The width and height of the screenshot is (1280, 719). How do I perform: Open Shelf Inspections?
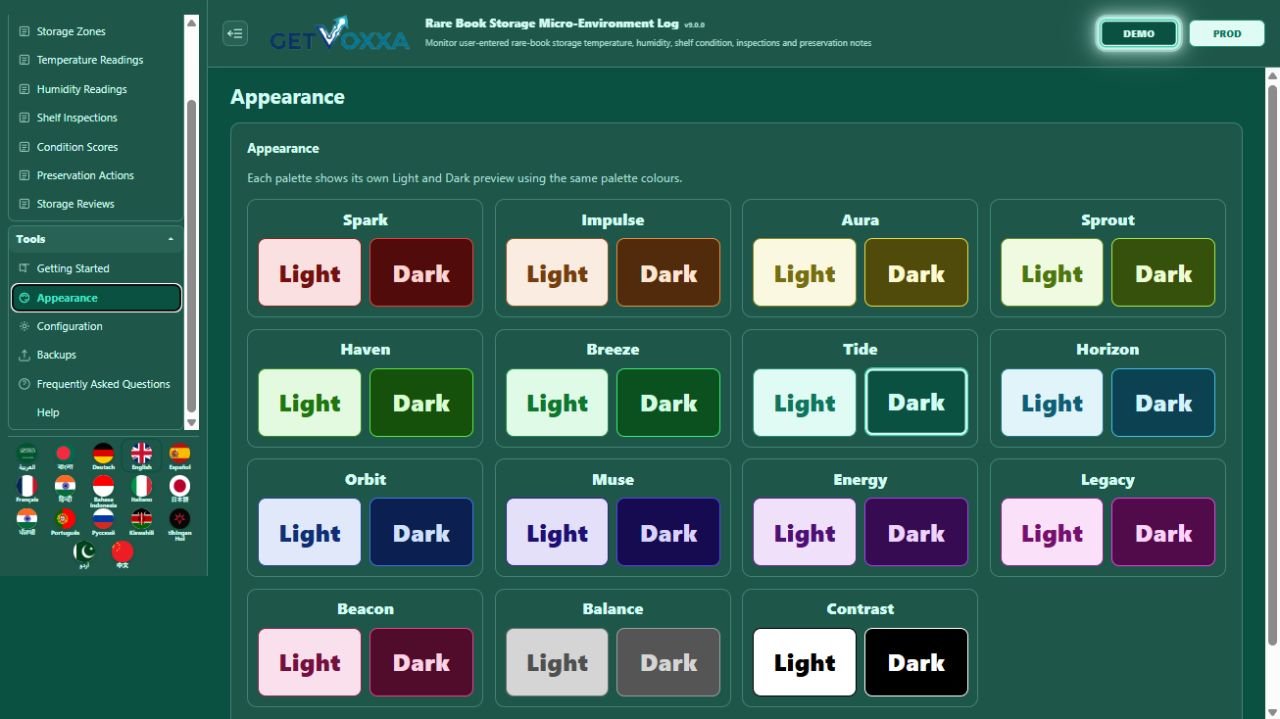(96, 117)
